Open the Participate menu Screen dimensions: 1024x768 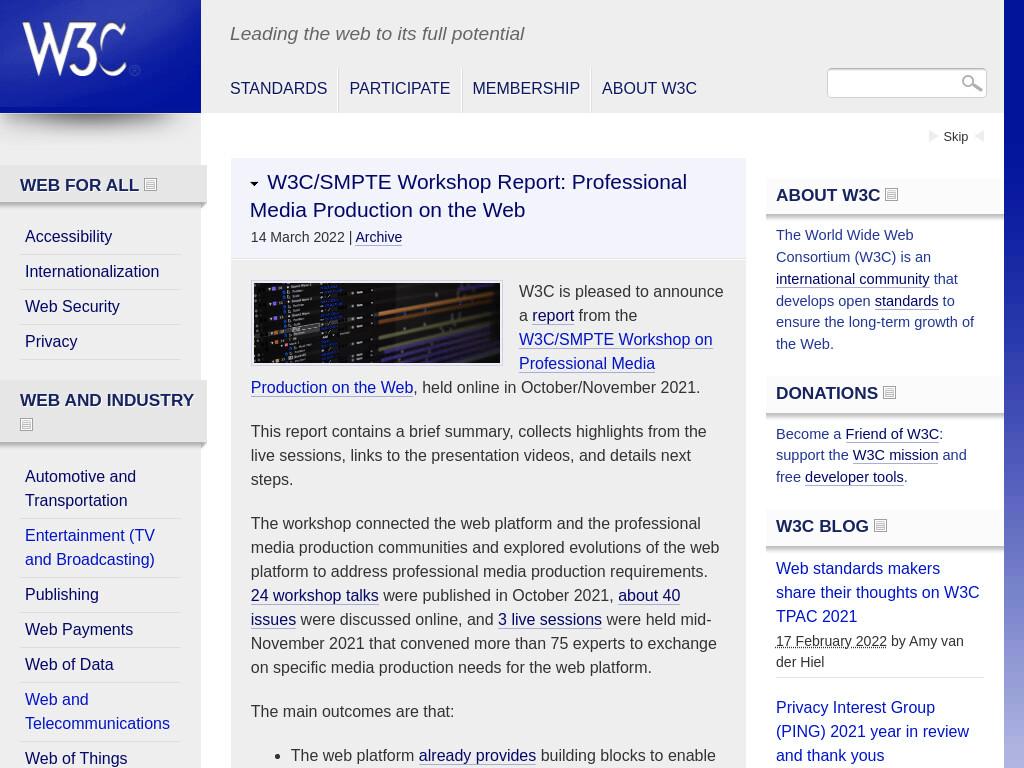[400, 88]
